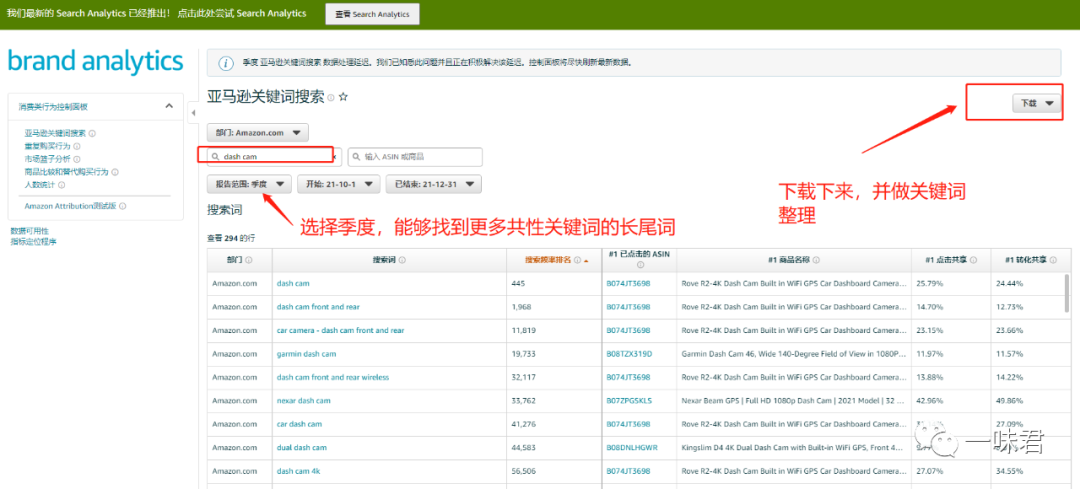Open 商品比较和替代购买行为 in the sidebar

(67, 172)
